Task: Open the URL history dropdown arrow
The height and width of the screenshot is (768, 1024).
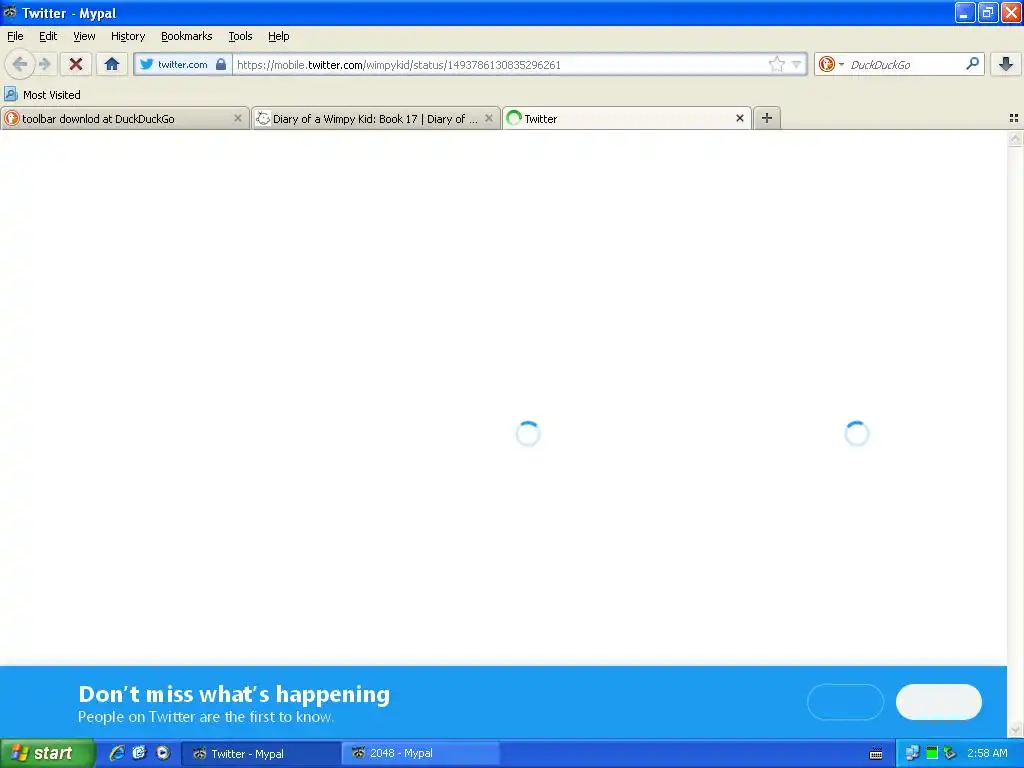Action: pyautogui.click(x=796, y=64)
